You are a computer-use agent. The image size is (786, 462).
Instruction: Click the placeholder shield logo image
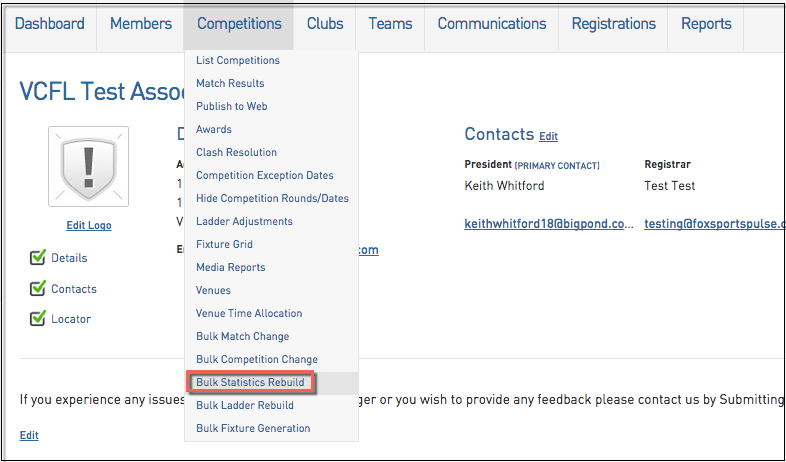pos(88,166)
